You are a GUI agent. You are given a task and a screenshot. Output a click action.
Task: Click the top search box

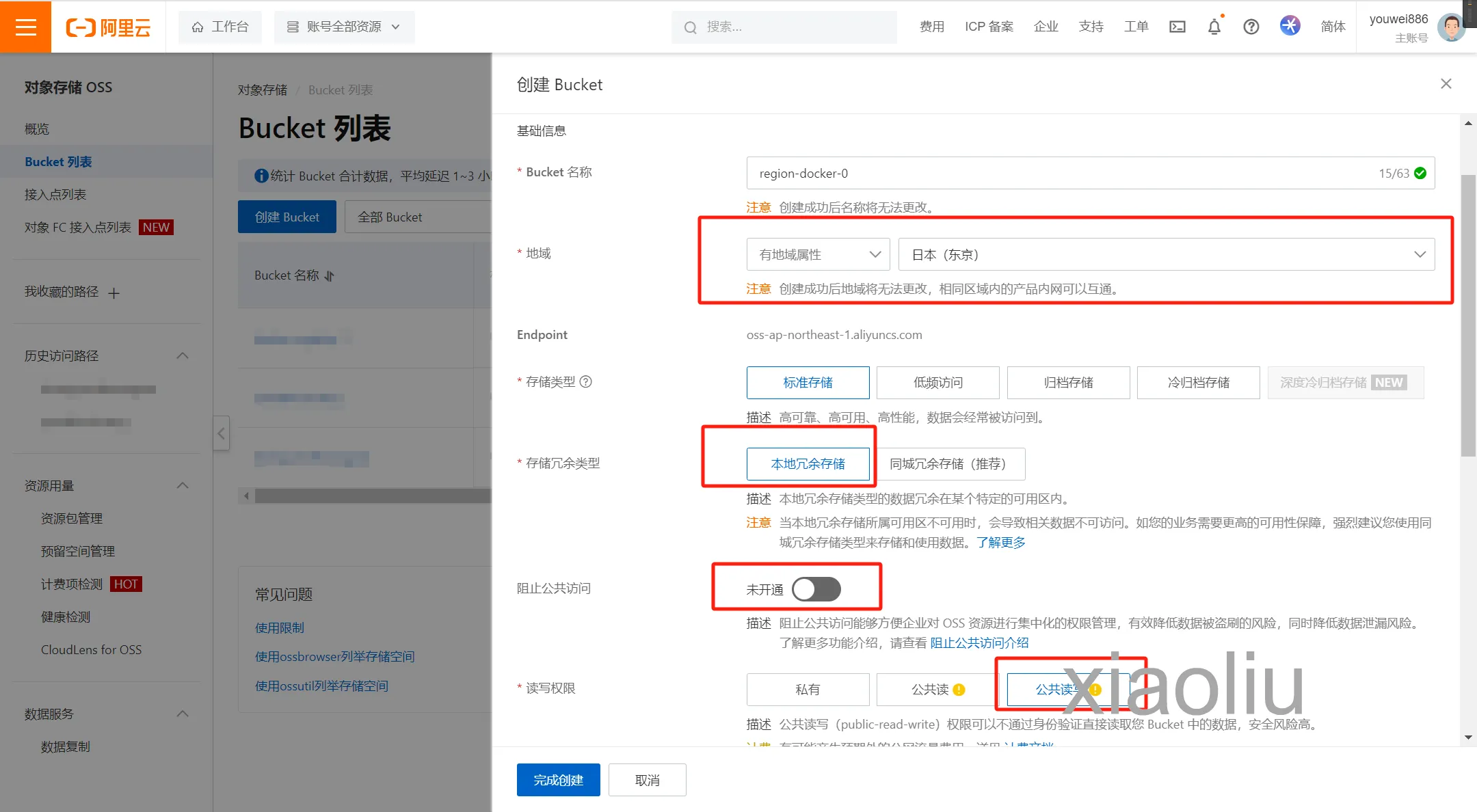(x=784, y=27)
